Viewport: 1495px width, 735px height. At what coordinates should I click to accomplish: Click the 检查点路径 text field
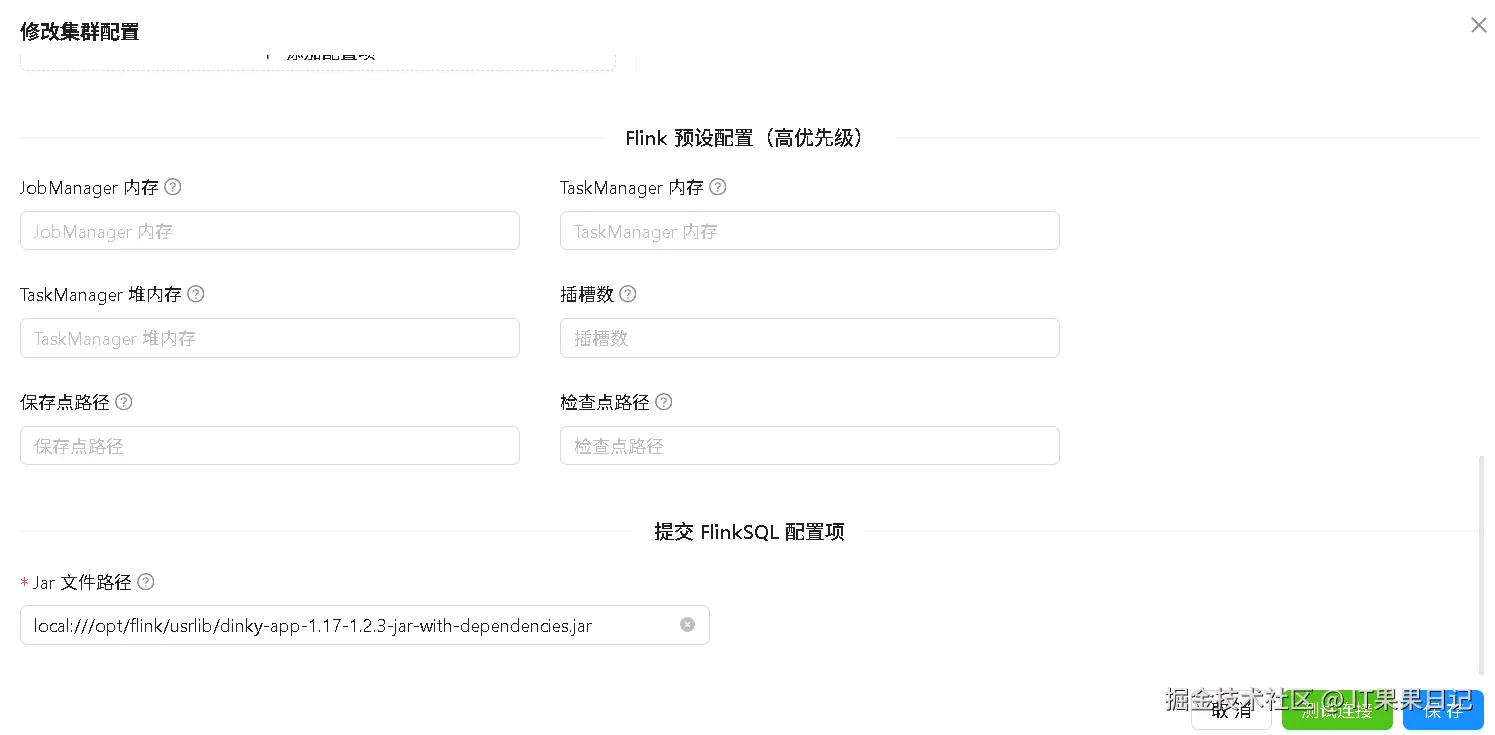[809, 446]
